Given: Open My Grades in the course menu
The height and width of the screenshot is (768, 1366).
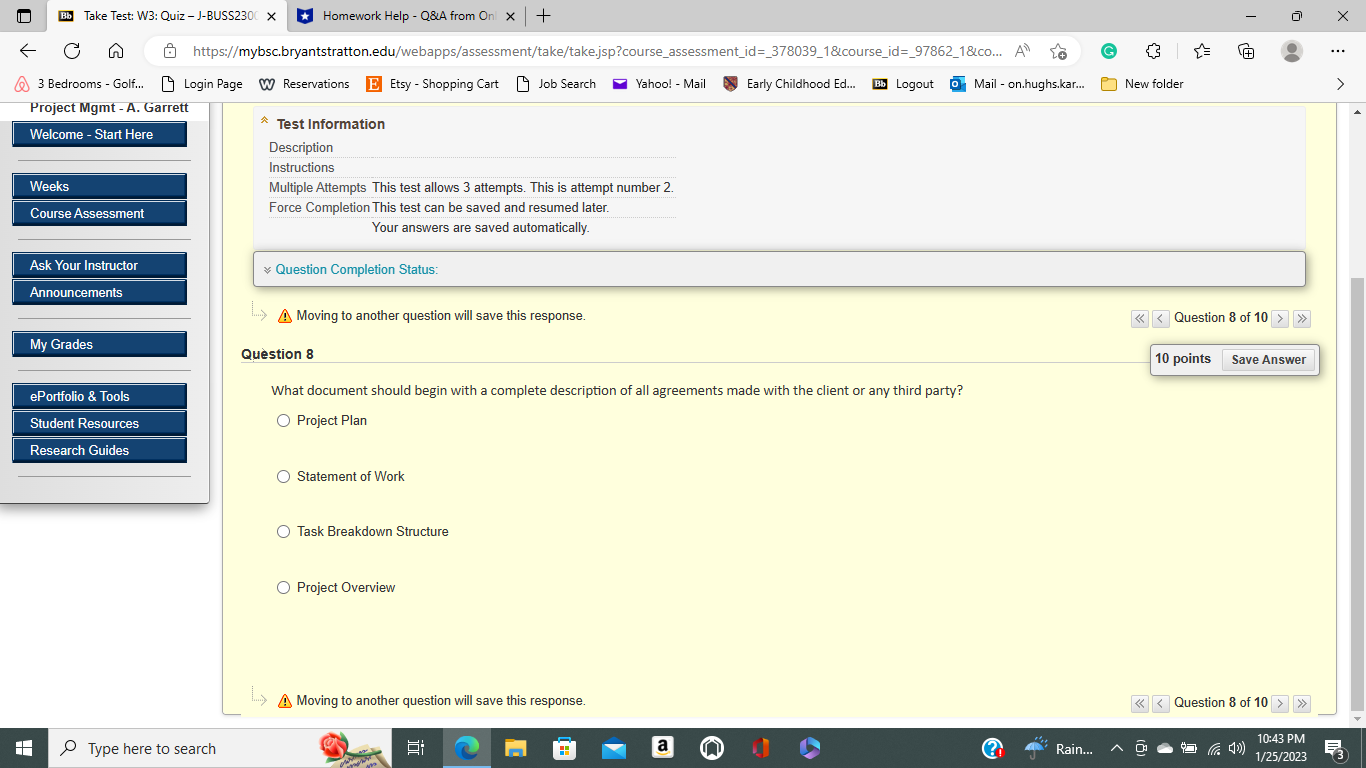Looking at the screenshot, I should point(99,343).
